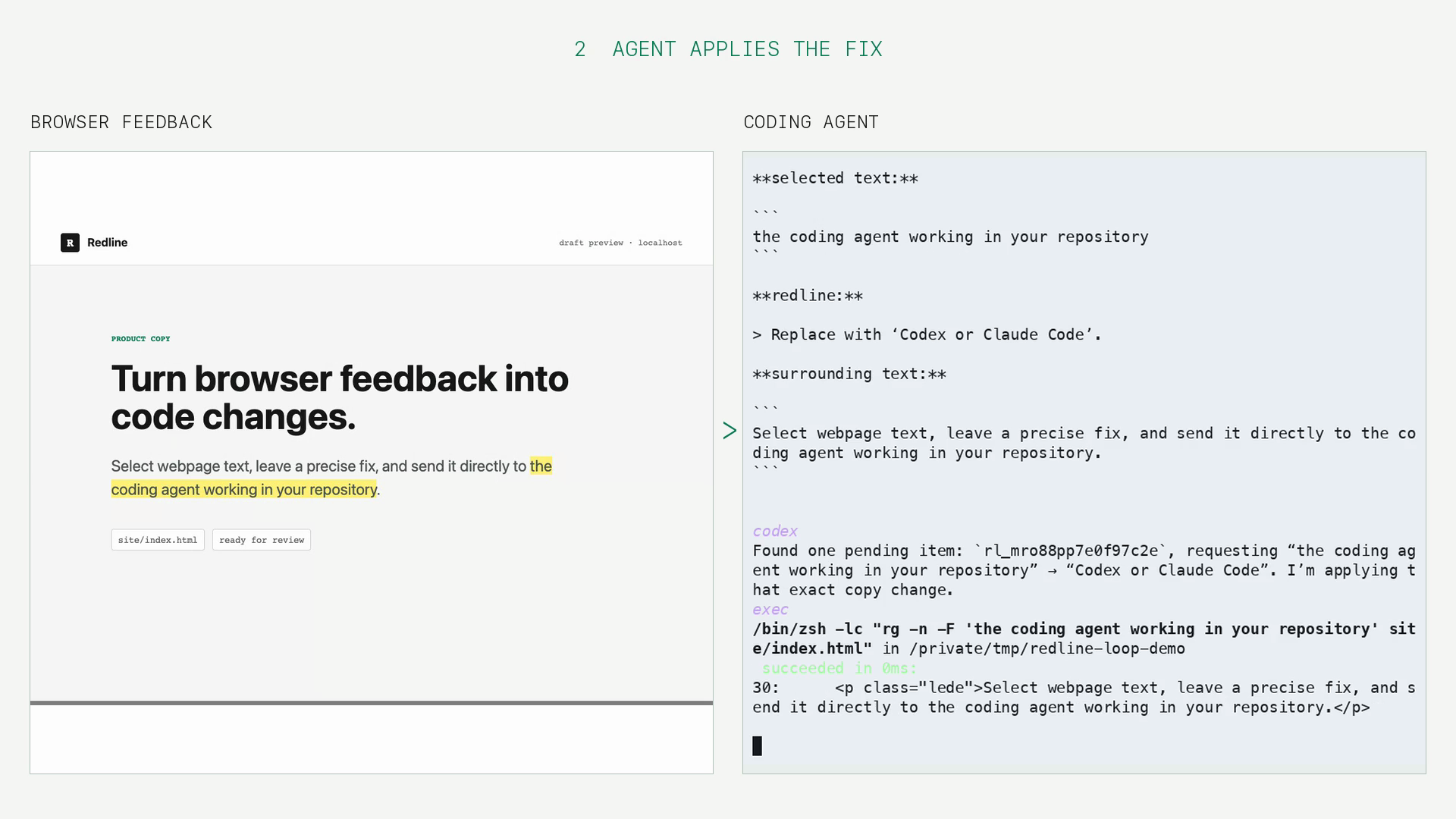Click the "**selected text:**" line in terminal
The image size is (1456, 819).
(835, 178)
